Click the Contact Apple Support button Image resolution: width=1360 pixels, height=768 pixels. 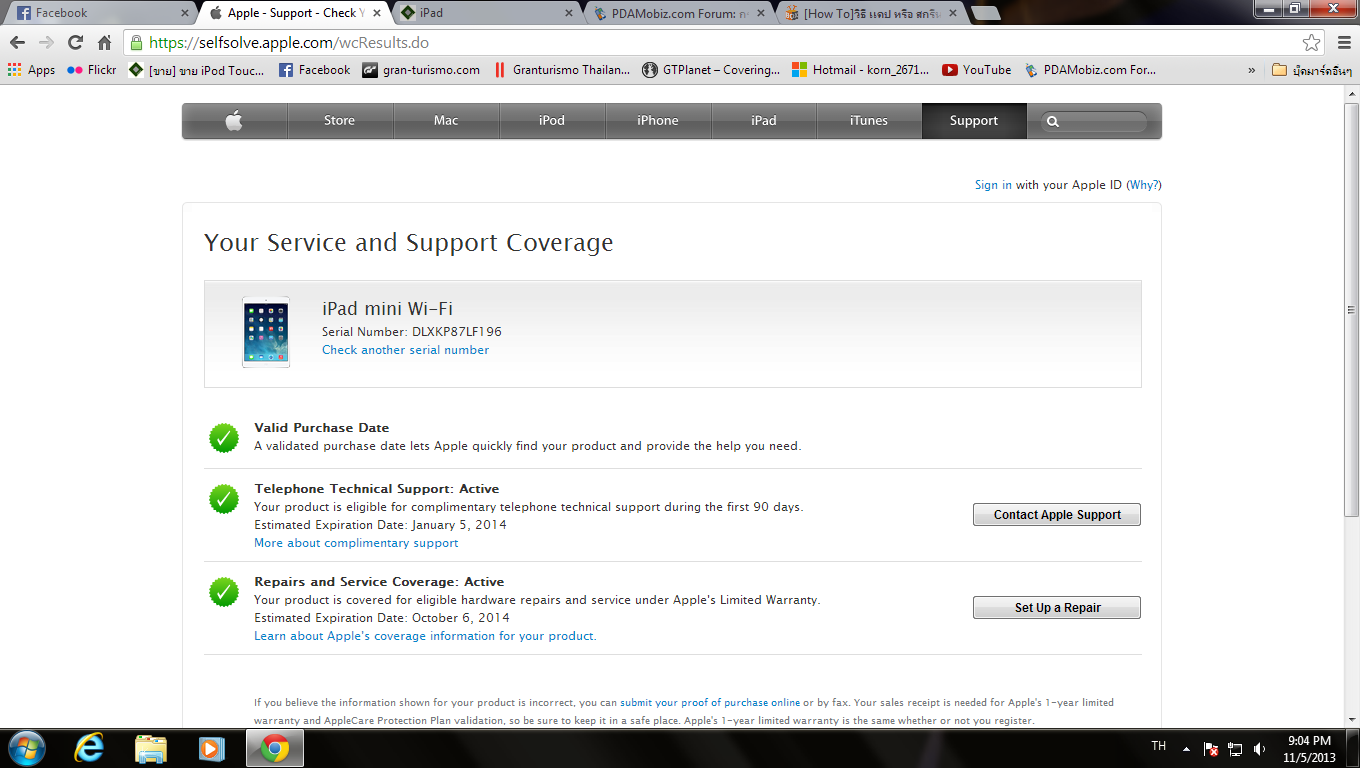point(1057,515)
